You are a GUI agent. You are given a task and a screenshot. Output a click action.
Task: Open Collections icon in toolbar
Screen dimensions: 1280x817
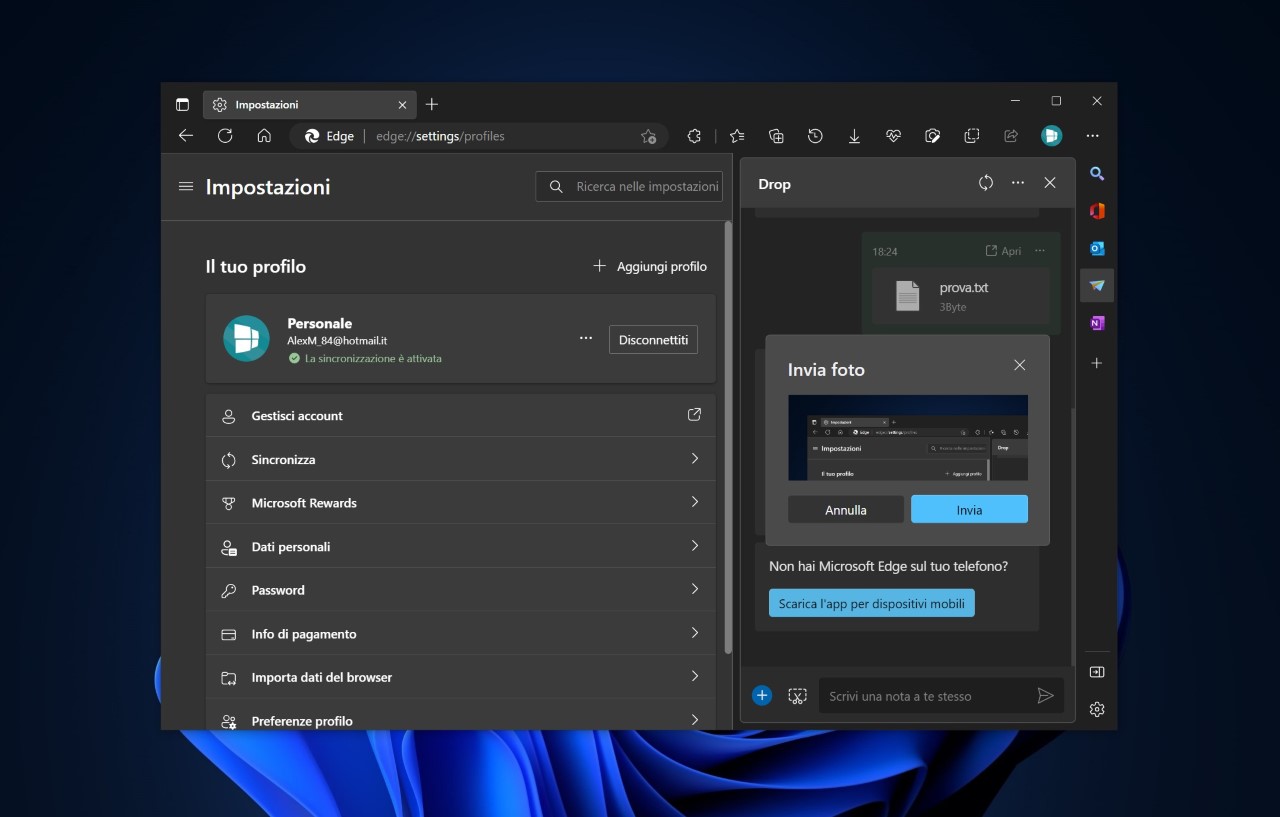click(x=776, y=136)
